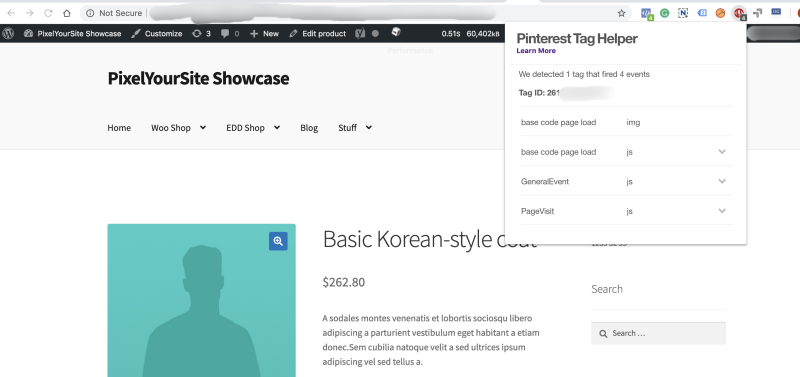Open Customize in the admin bar

pyautogui.click(x=157, y=34)
